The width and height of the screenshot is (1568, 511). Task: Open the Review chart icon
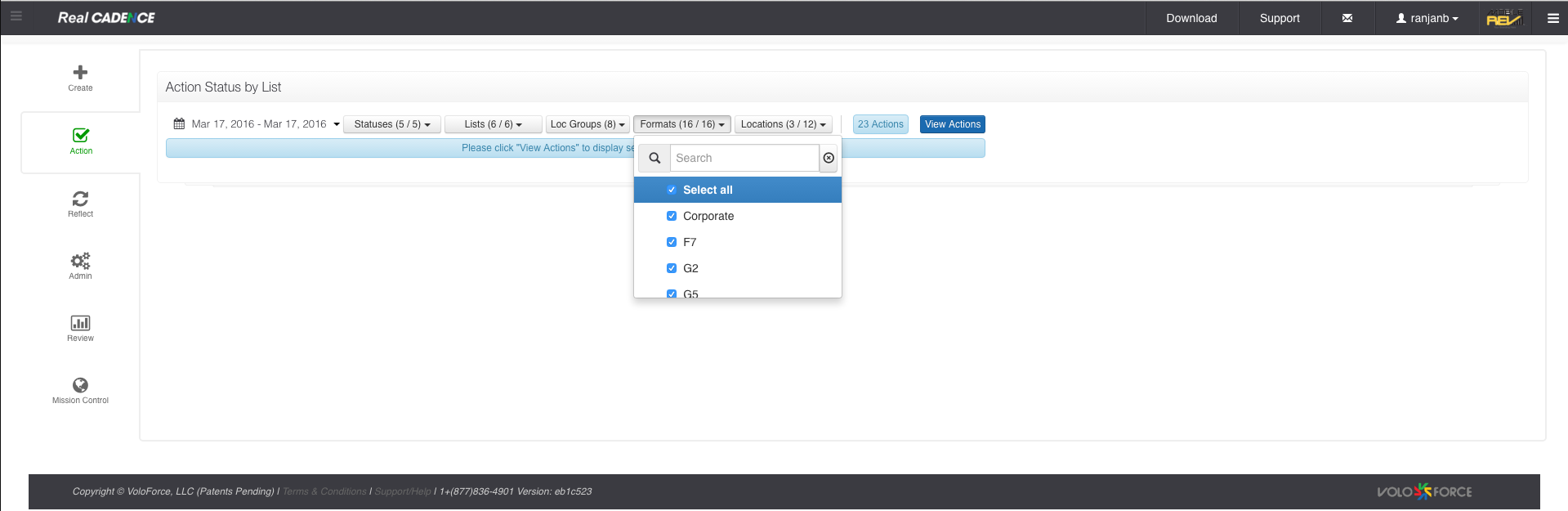click(80, 323)
